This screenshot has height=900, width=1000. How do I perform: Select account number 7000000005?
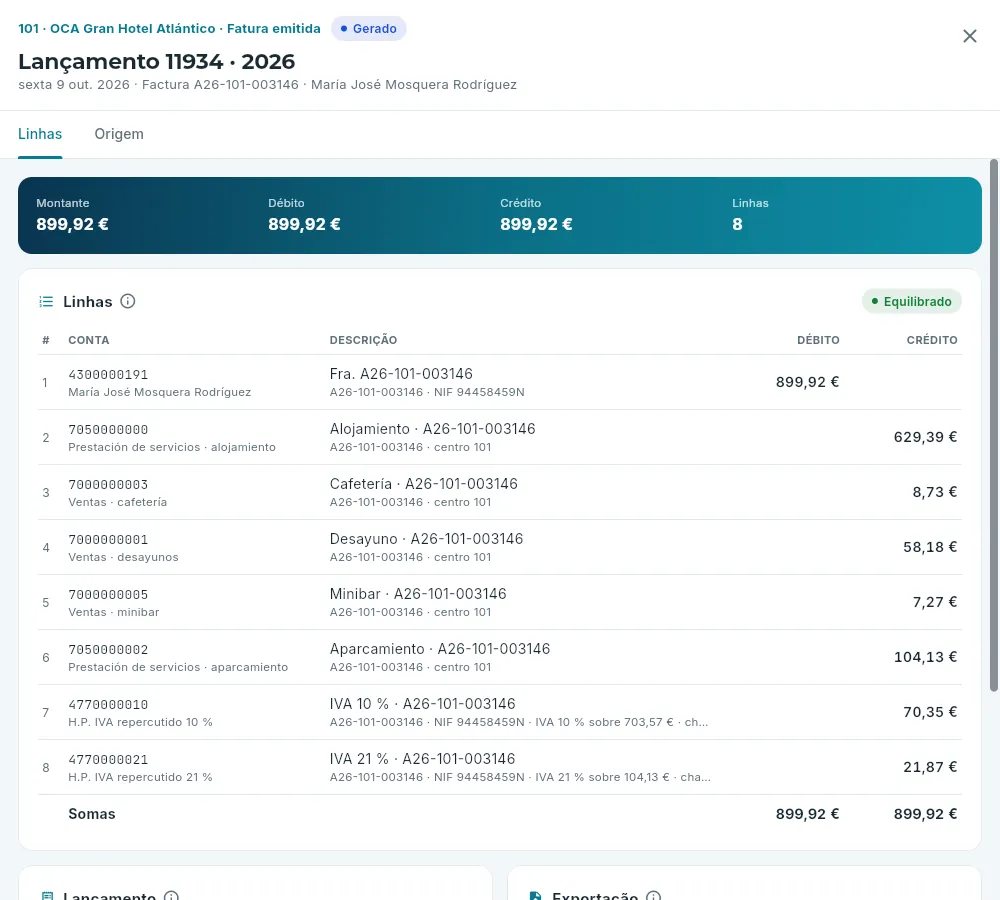(x=108, y=594)
